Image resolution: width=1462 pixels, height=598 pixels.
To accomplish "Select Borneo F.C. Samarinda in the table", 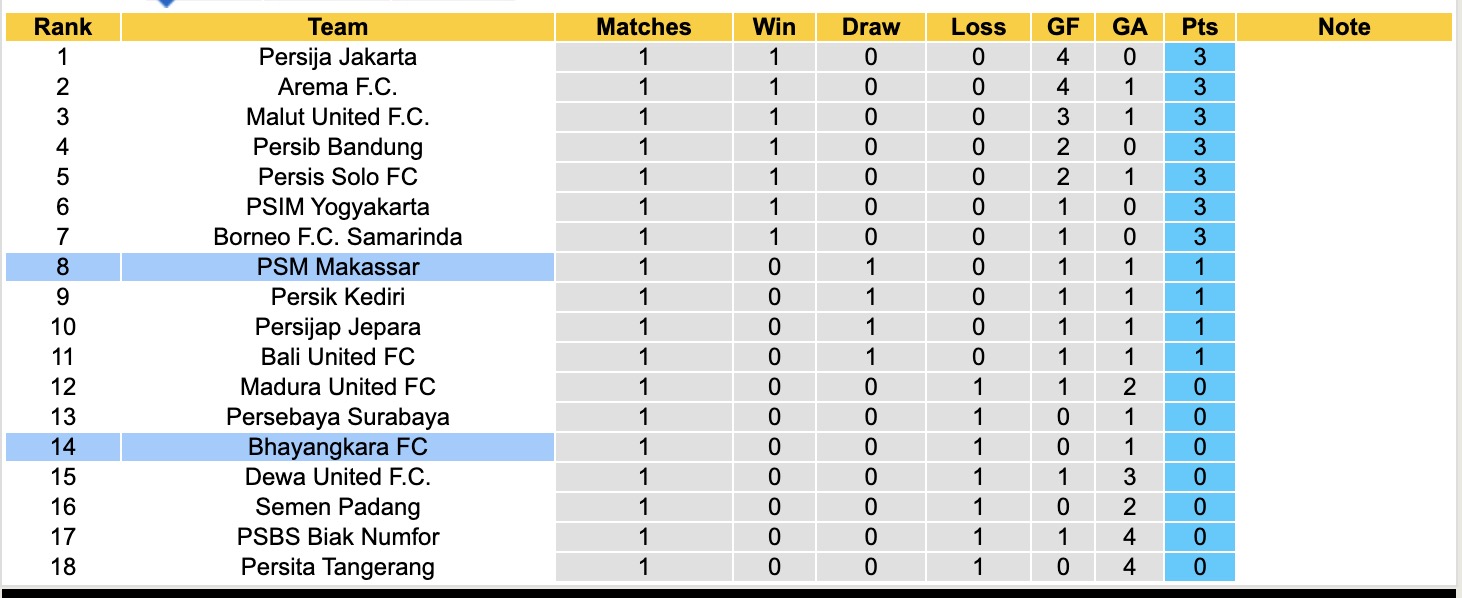I will (338, 237).
